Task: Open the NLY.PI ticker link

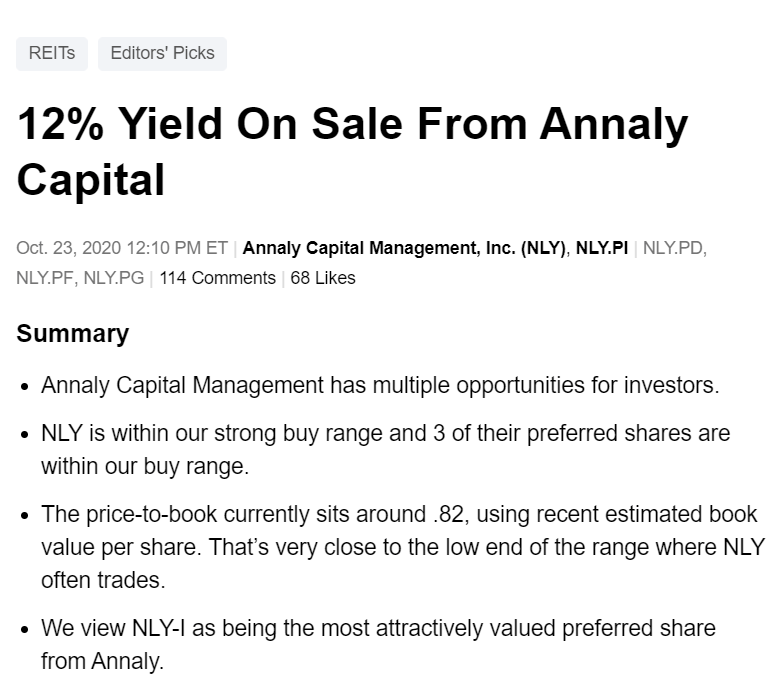Action: pyautogui.click(x=602, y=248)
